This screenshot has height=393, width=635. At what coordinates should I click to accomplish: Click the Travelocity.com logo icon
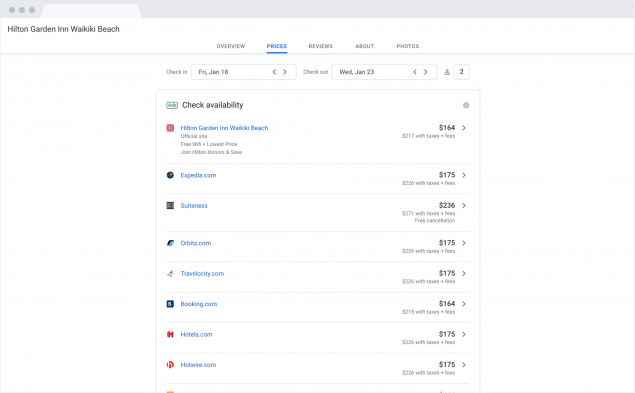click(170, 273)
